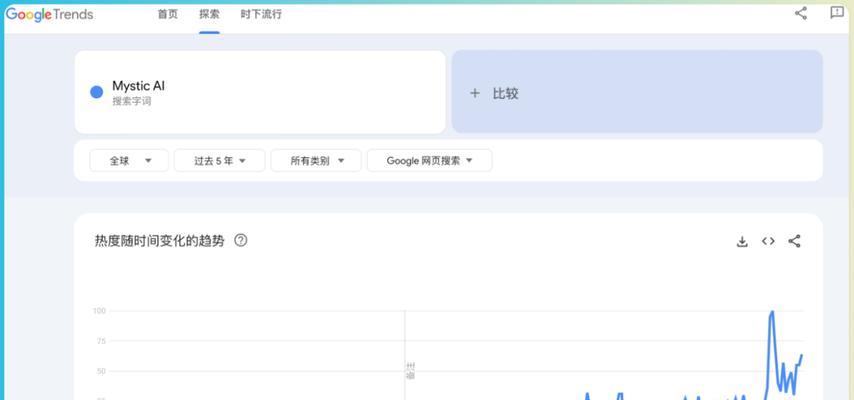Click the plus icon beside 比较

tap(475, 93)
